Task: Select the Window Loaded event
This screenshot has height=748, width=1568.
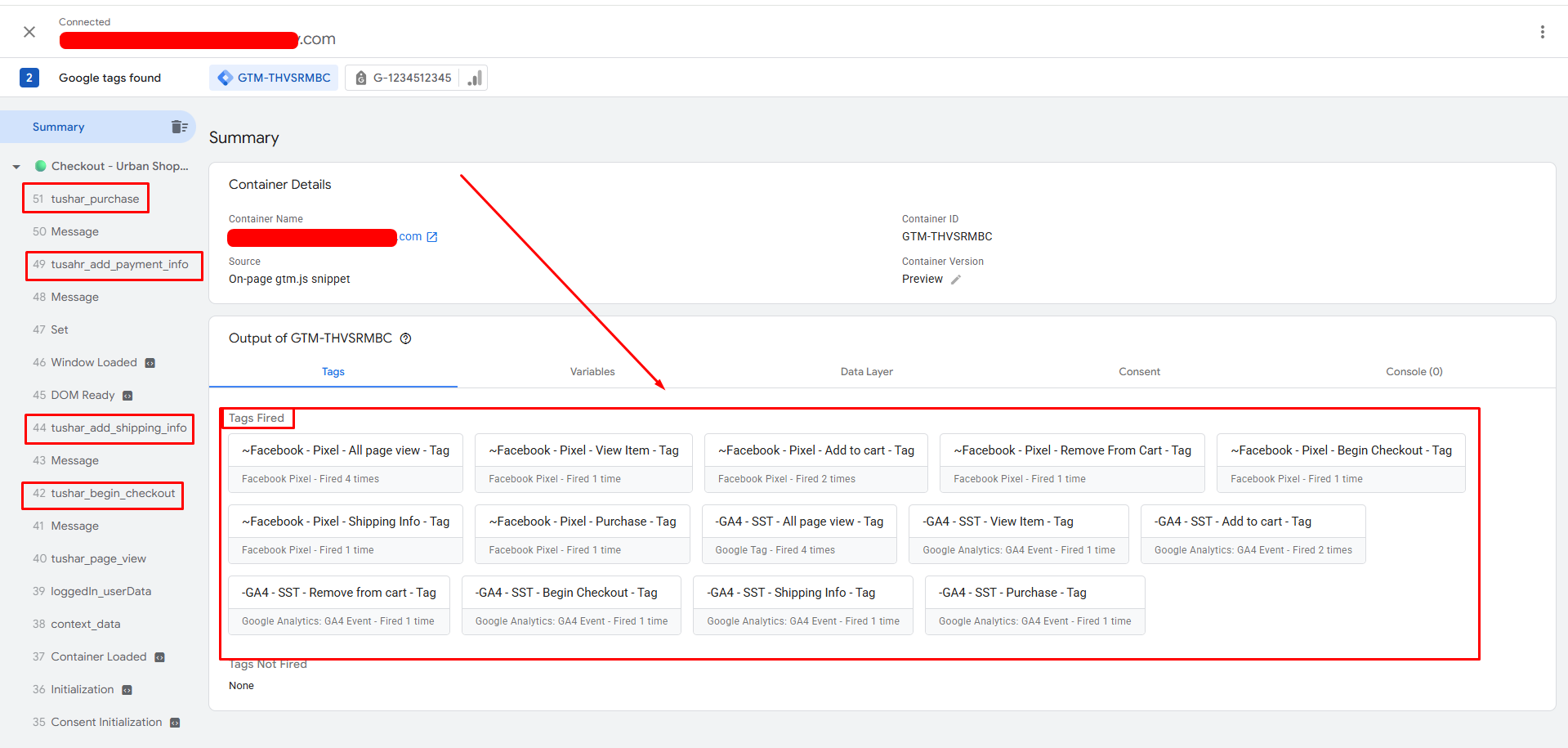Action: [93, 362]
